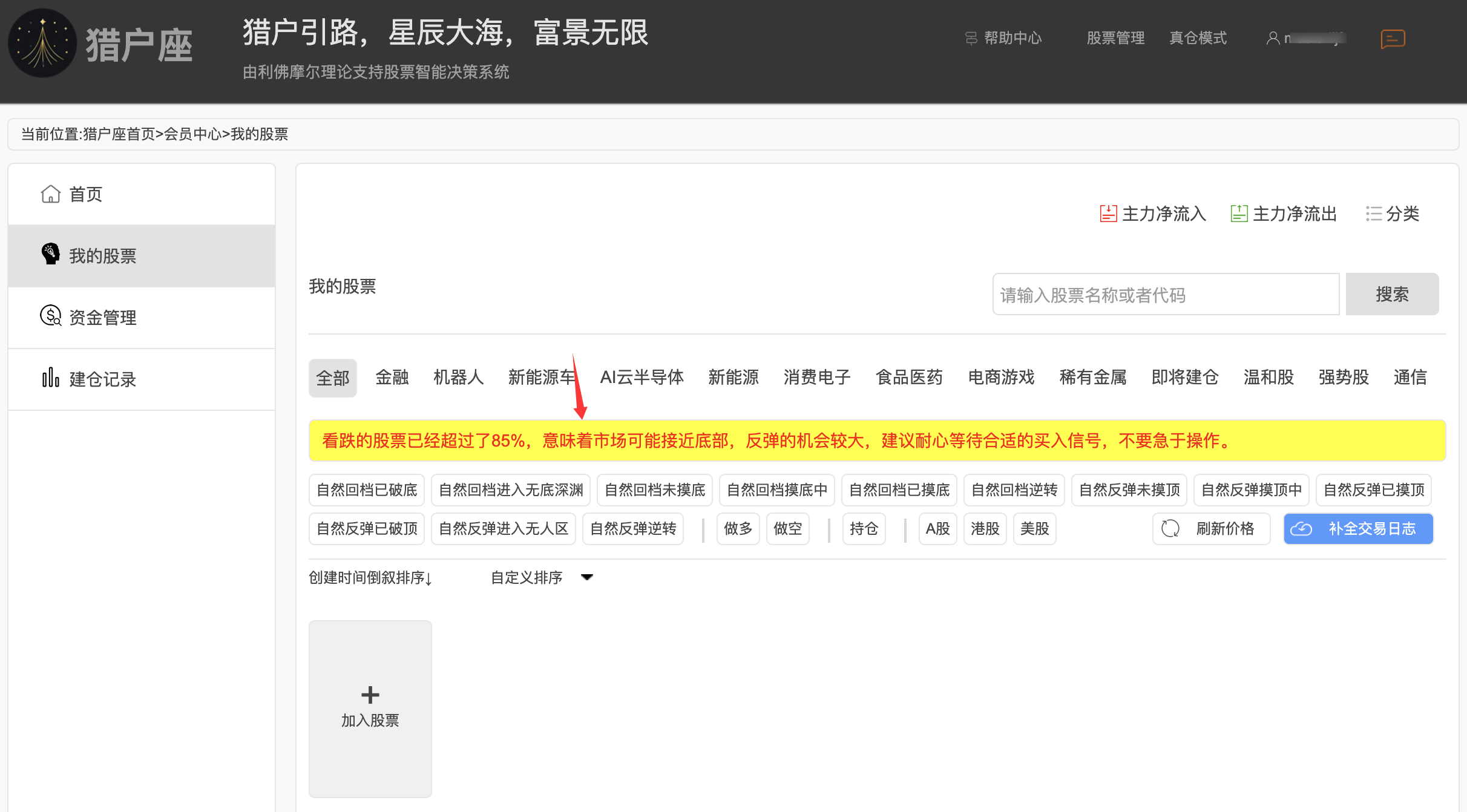Filter by A股 market
1467x812 pixels.
[938, 529]
